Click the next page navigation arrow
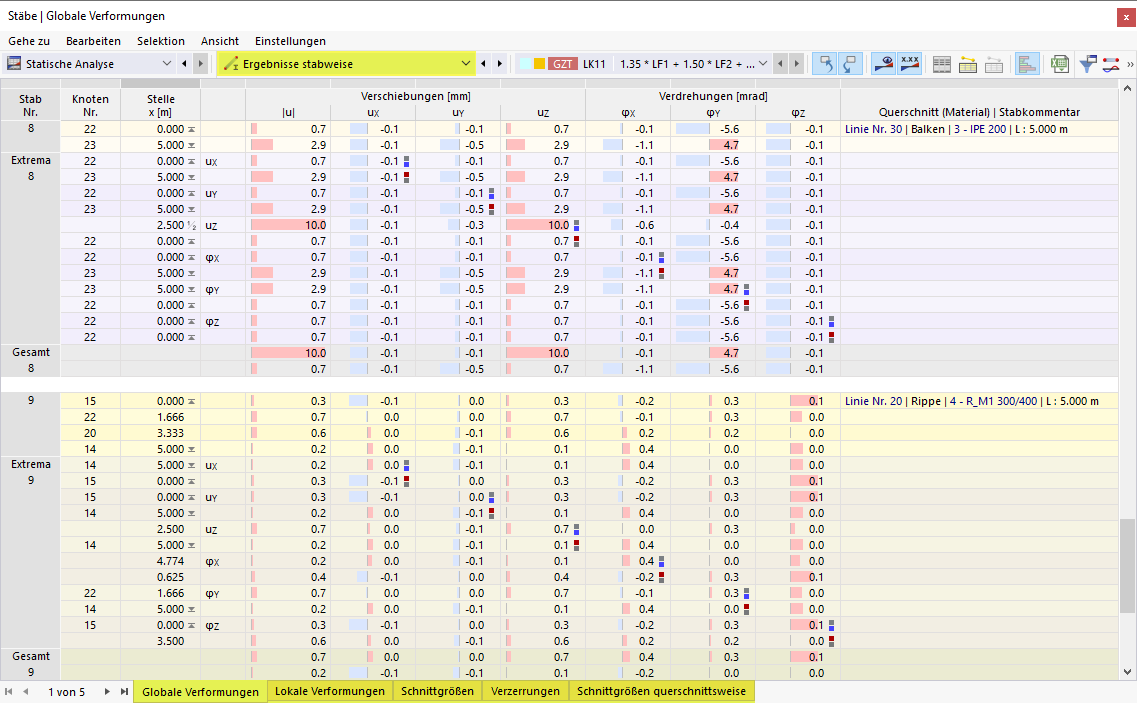The image size is (1137, 703). coord(107,691)
